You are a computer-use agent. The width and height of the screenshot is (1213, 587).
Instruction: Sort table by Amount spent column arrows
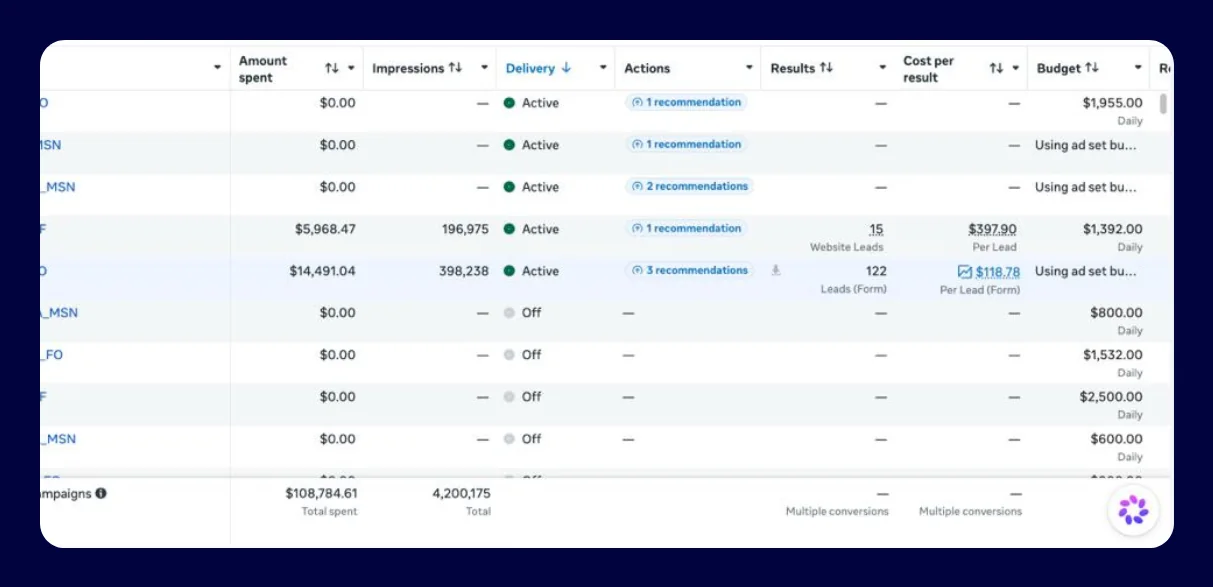coord(332,68)
